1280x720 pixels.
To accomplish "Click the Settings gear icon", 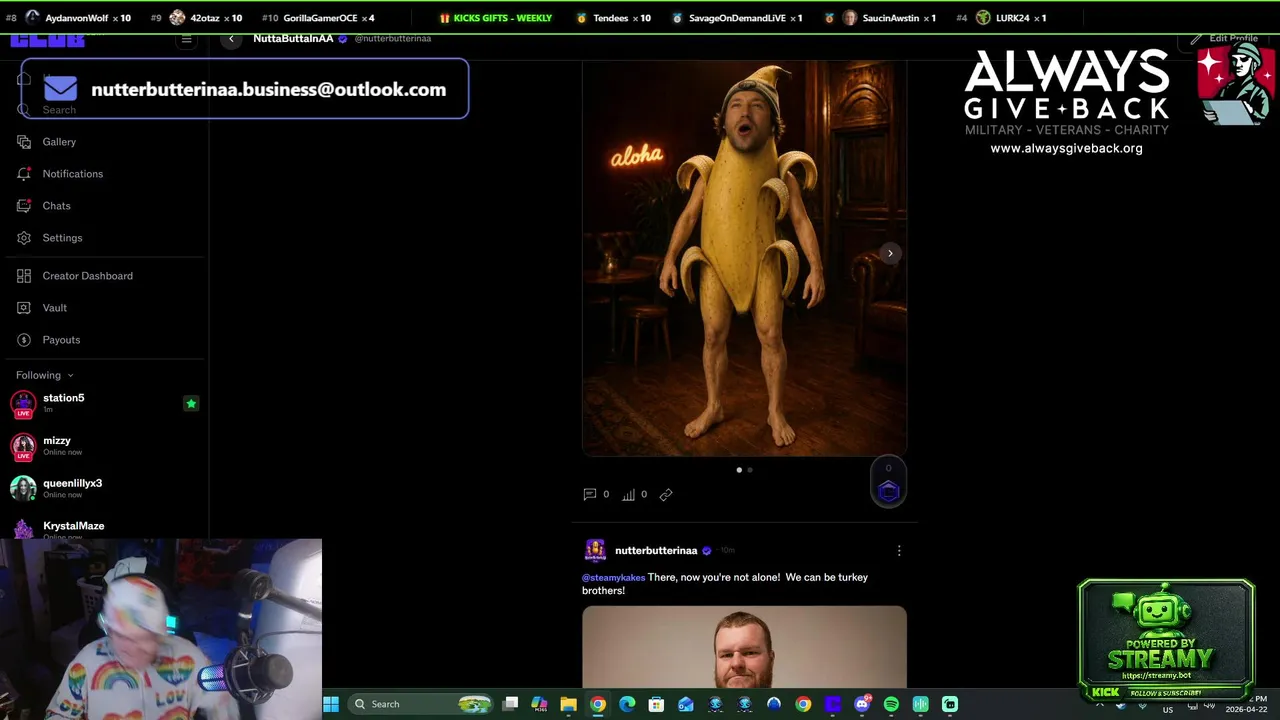I will click(24, 238).
